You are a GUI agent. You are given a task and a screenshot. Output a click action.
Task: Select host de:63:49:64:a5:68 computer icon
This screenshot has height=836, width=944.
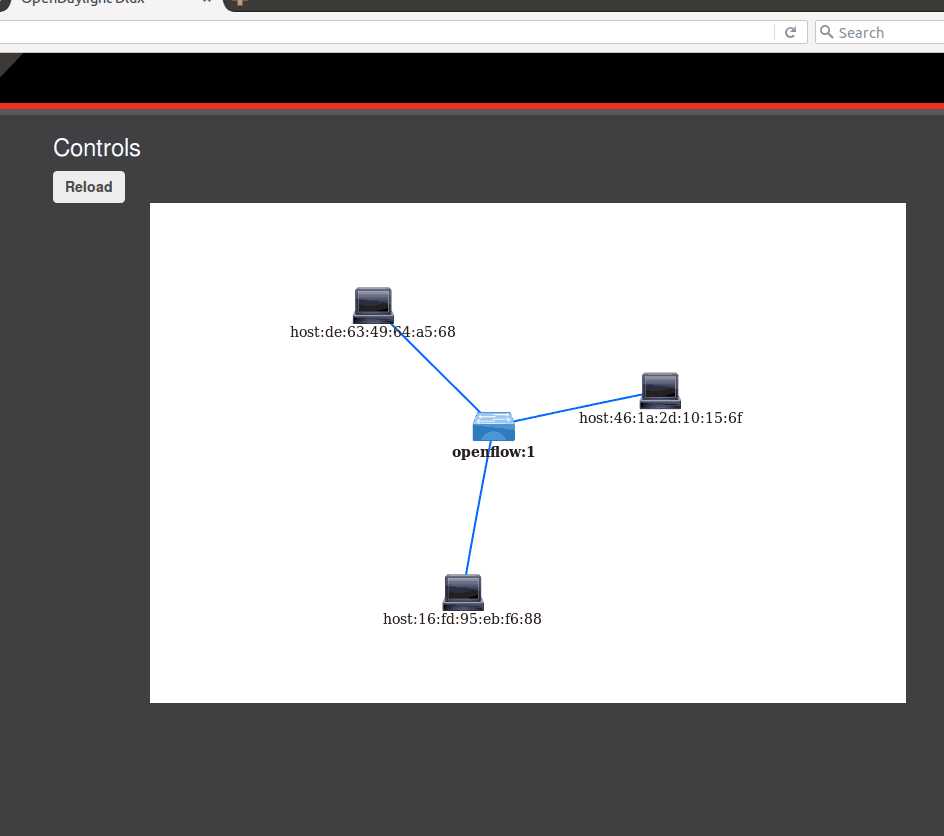coord(373,306)
